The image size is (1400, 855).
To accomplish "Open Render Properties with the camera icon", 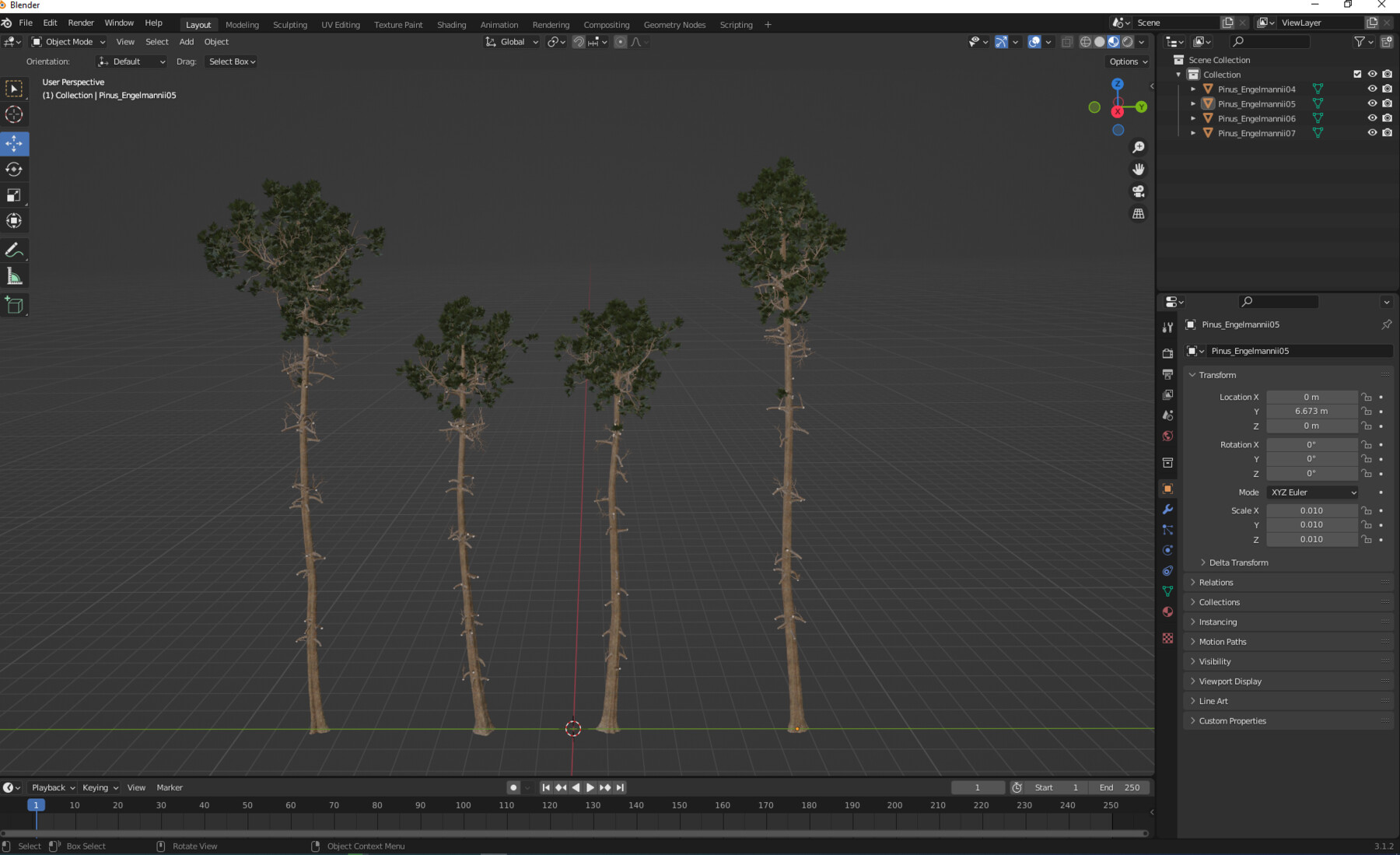I will click(1167, 352).
